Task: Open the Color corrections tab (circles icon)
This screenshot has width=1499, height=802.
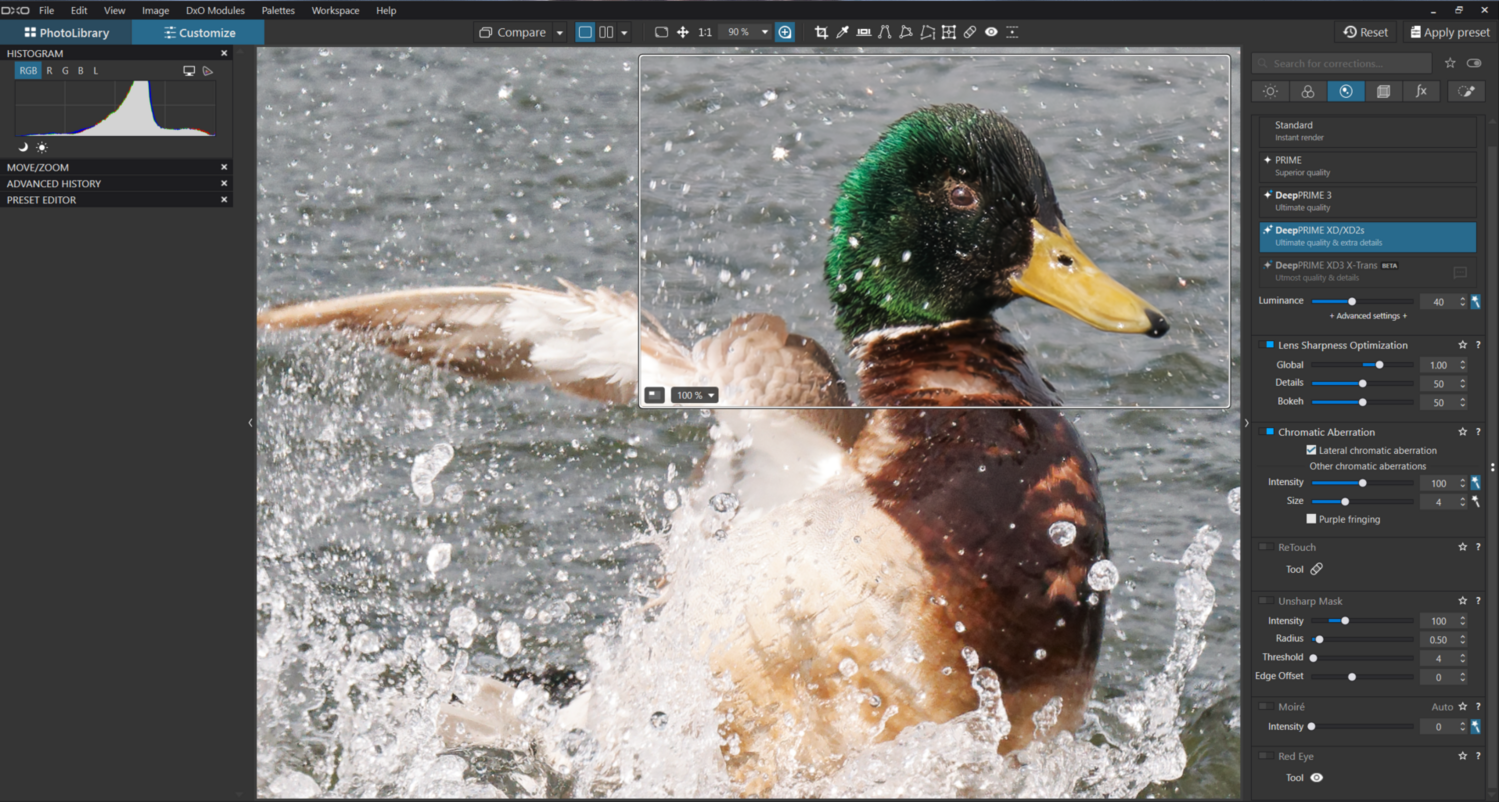Action: click(x=1308, y=91)
